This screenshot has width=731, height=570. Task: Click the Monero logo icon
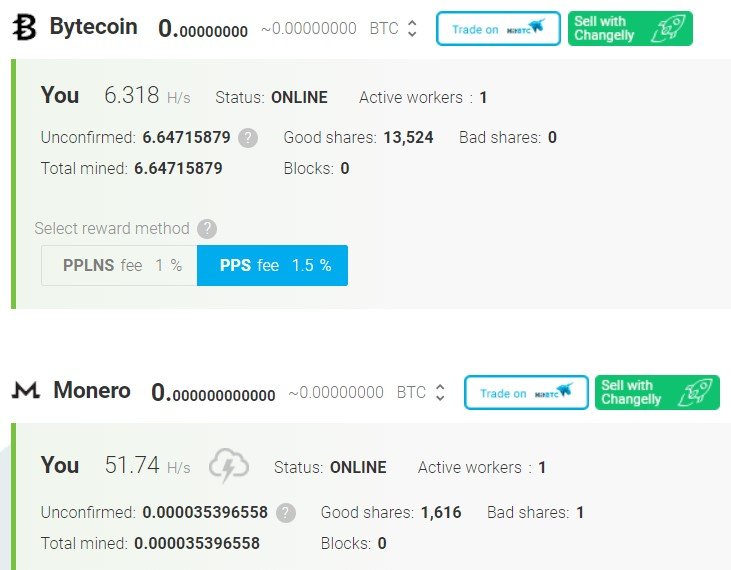pos(25,392)
